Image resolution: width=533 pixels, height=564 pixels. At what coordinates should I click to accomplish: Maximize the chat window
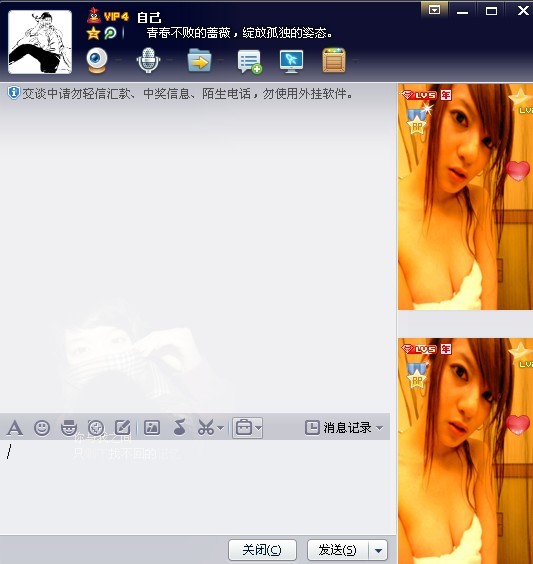coord(491,10)
